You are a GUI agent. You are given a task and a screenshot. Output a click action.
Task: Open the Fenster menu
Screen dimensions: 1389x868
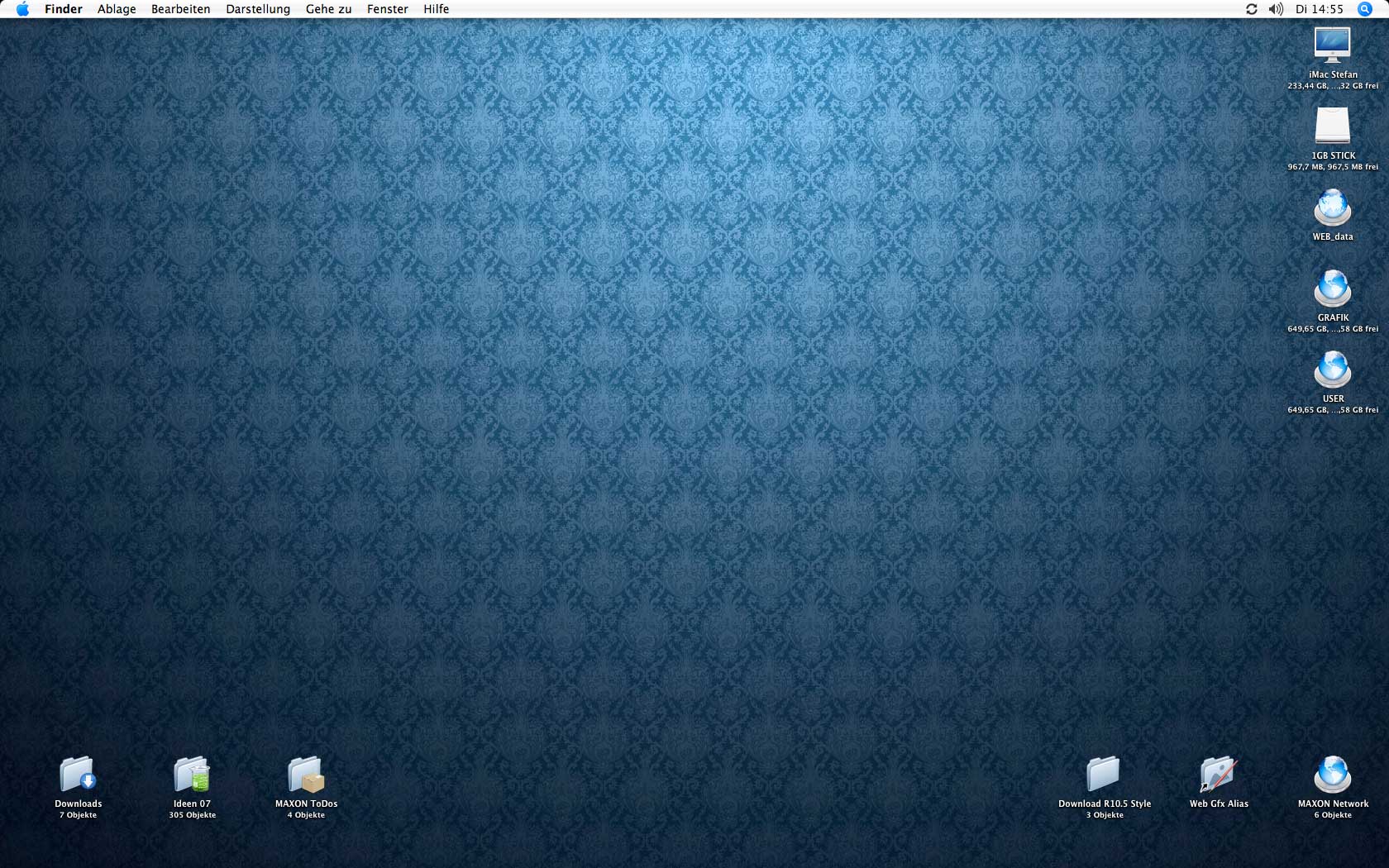click(388, 9)
